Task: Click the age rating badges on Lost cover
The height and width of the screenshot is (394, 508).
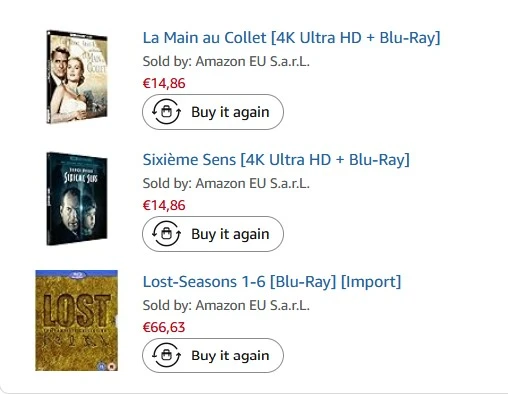Action: (x=107, y=366)
